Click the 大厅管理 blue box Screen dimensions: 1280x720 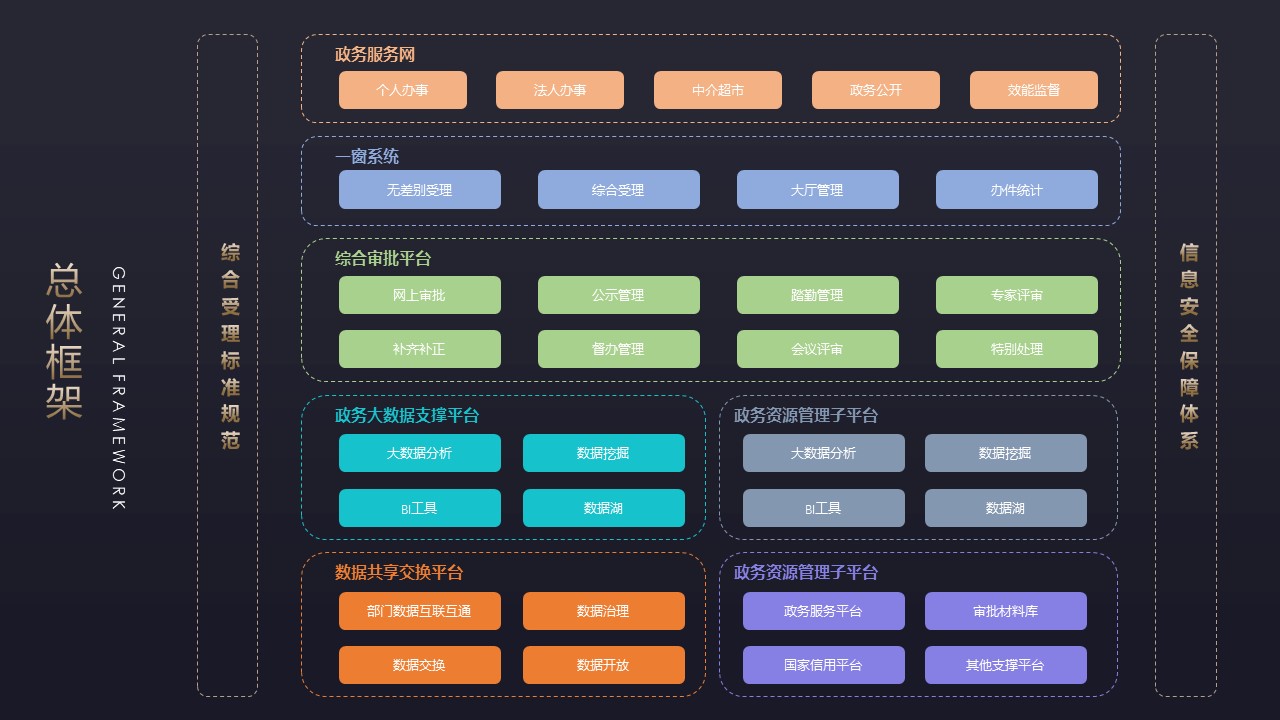[817, 190]
